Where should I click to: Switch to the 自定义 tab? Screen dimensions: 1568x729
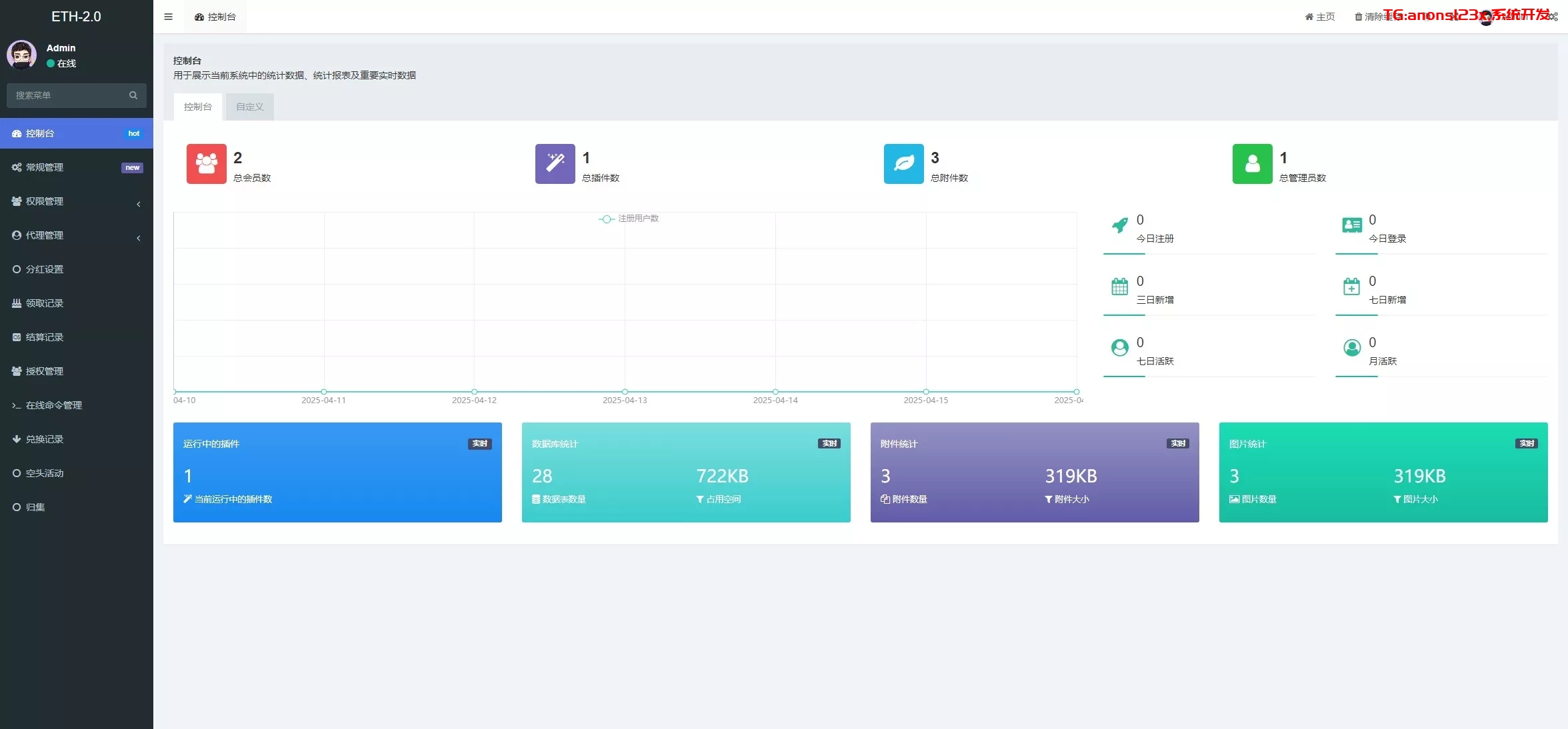pos(249,107)
